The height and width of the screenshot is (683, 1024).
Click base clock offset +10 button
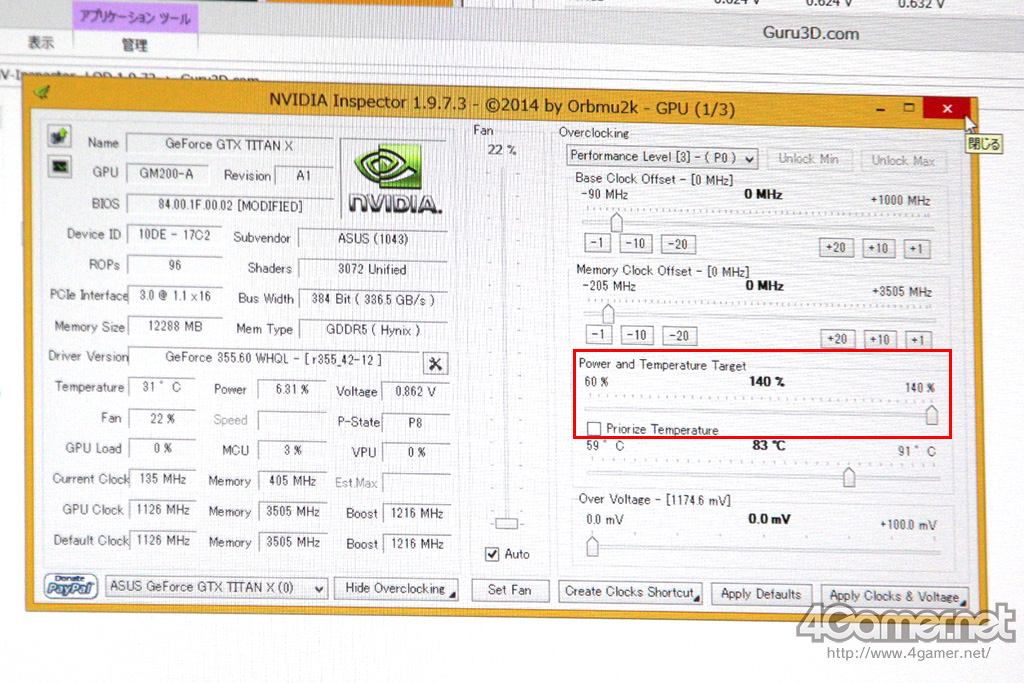pos(878,248)
